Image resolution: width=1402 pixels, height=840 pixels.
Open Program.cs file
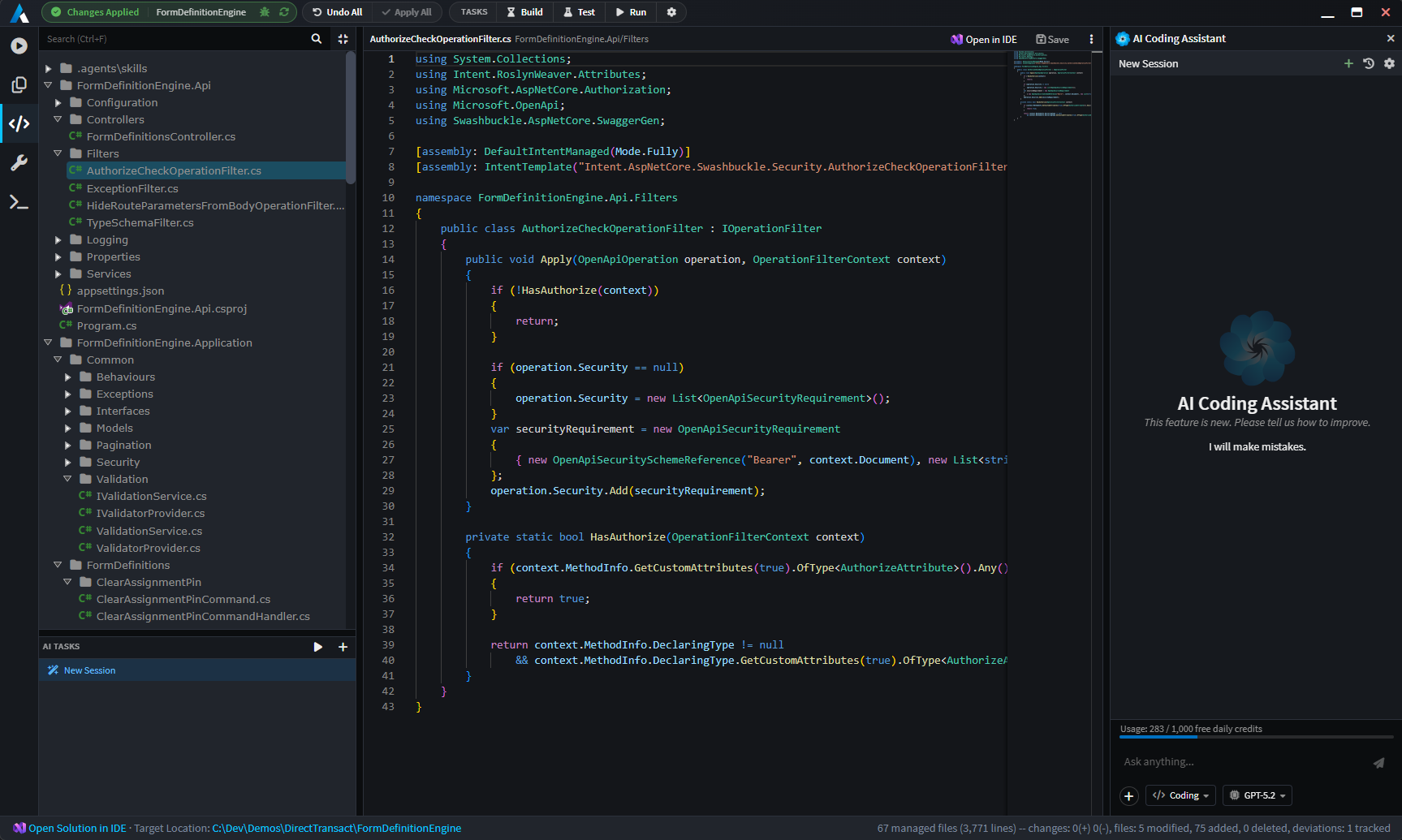(x=106, y=325)
